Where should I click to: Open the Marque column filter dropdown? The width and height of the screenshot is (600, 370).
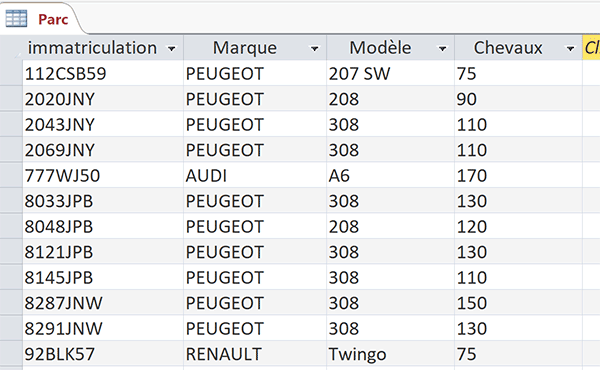pyautogui.click(x=315, y=49)
